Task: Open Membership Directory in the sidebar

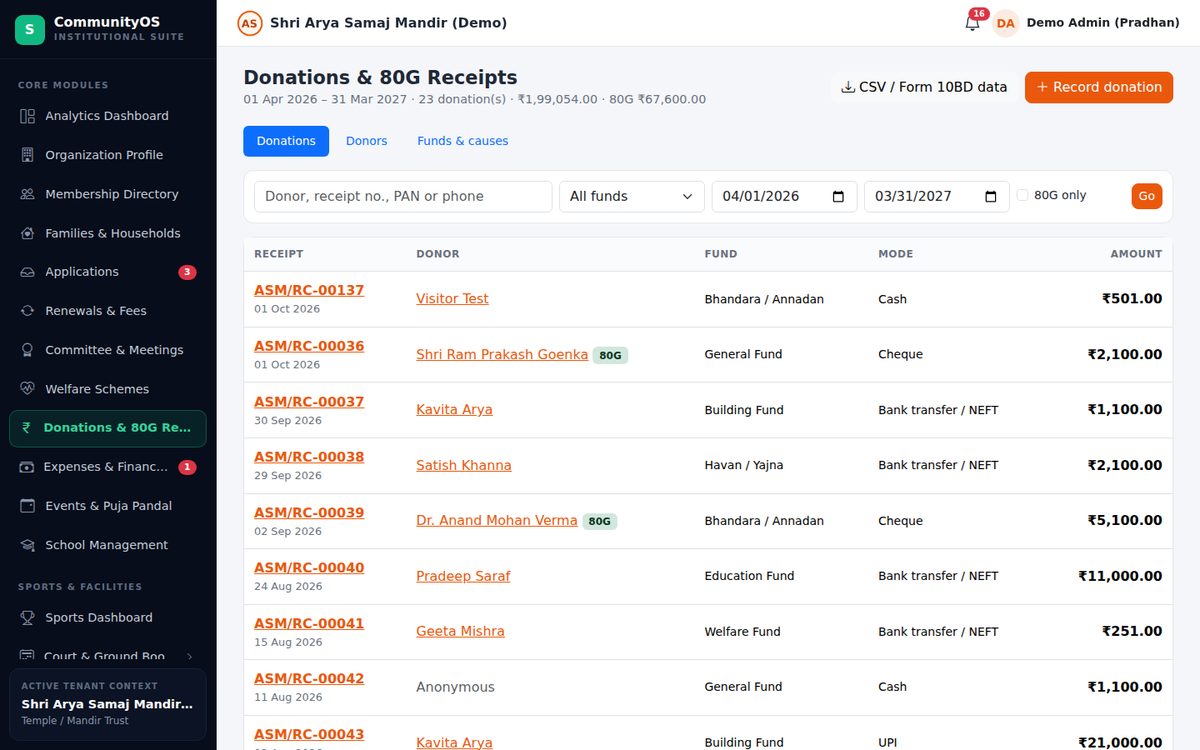Action: (108, 194)
